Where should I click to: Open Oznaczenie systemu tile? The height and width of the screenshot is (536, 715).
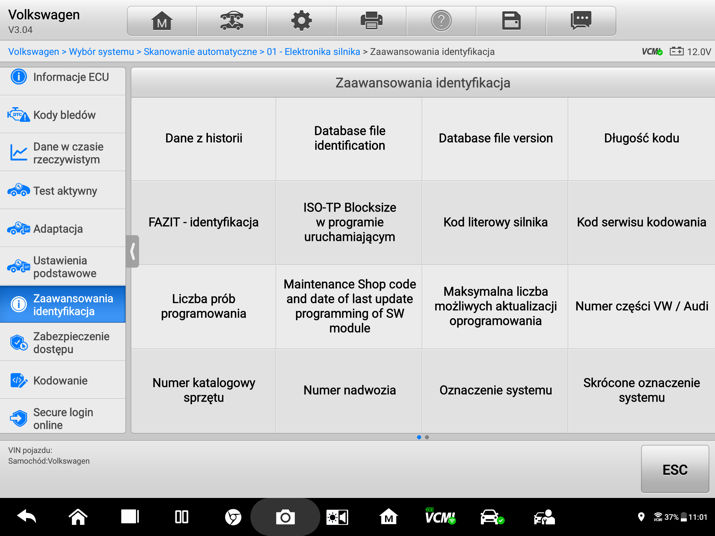[x=495, y=390]
